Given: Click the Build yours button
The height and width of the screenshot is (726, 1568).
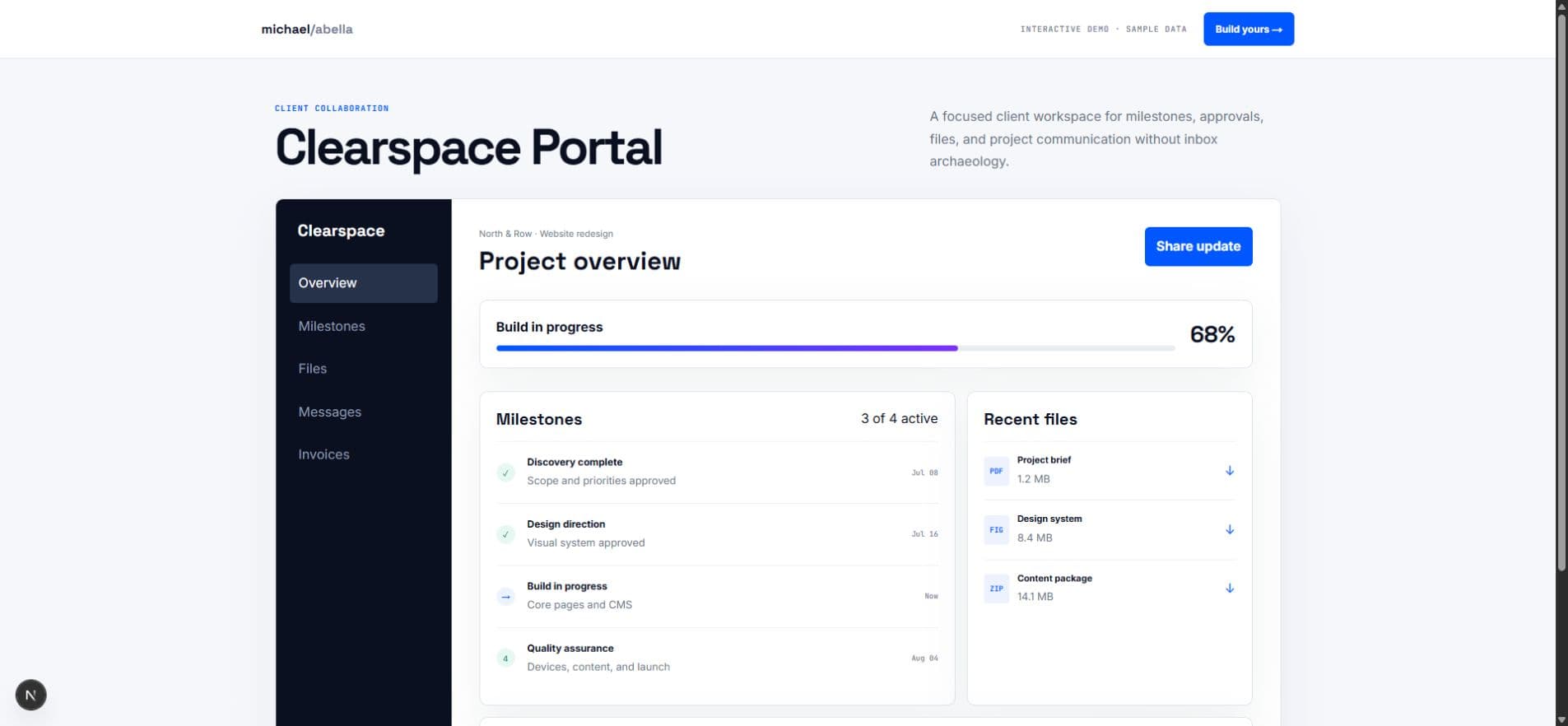Looking at the screenshot, I should (x=1248, y=29).
